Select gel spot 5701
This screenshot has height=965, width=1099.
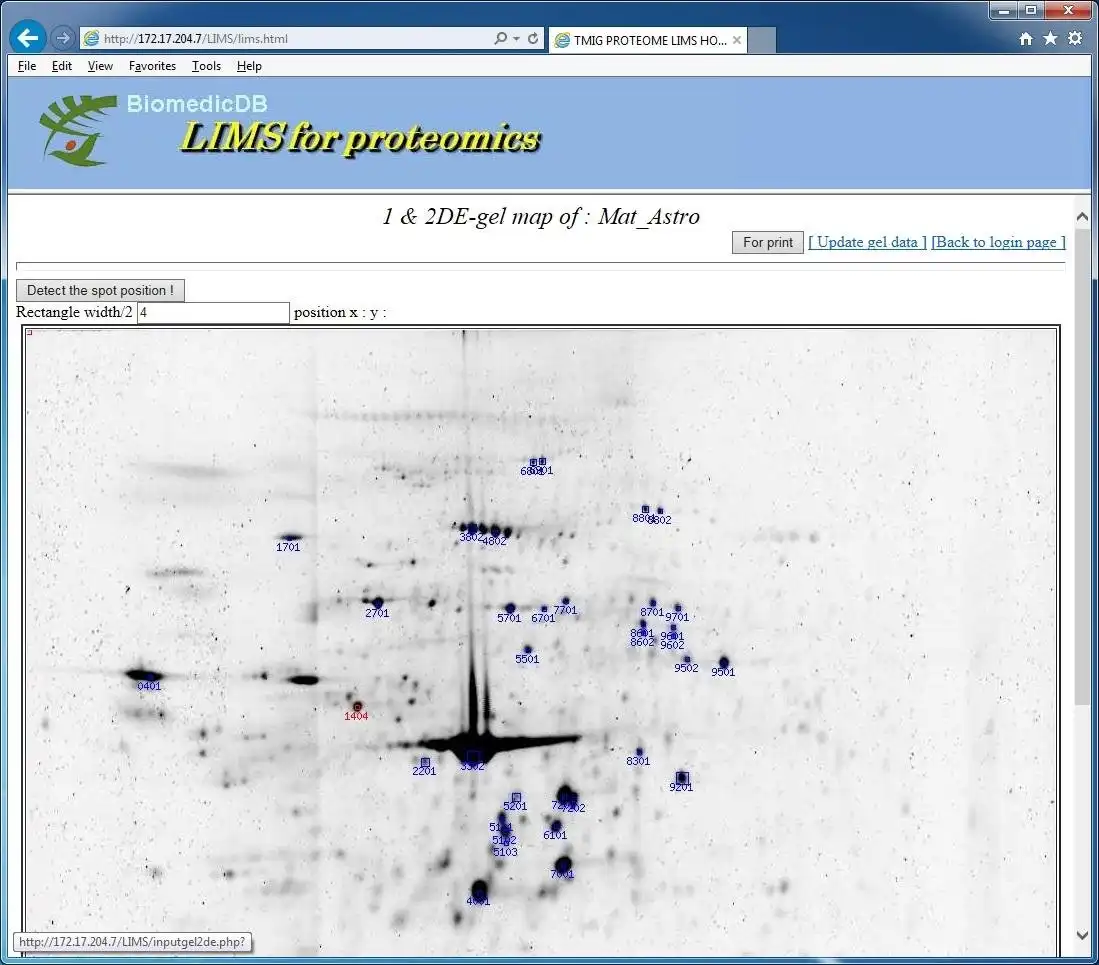point(510,608)
